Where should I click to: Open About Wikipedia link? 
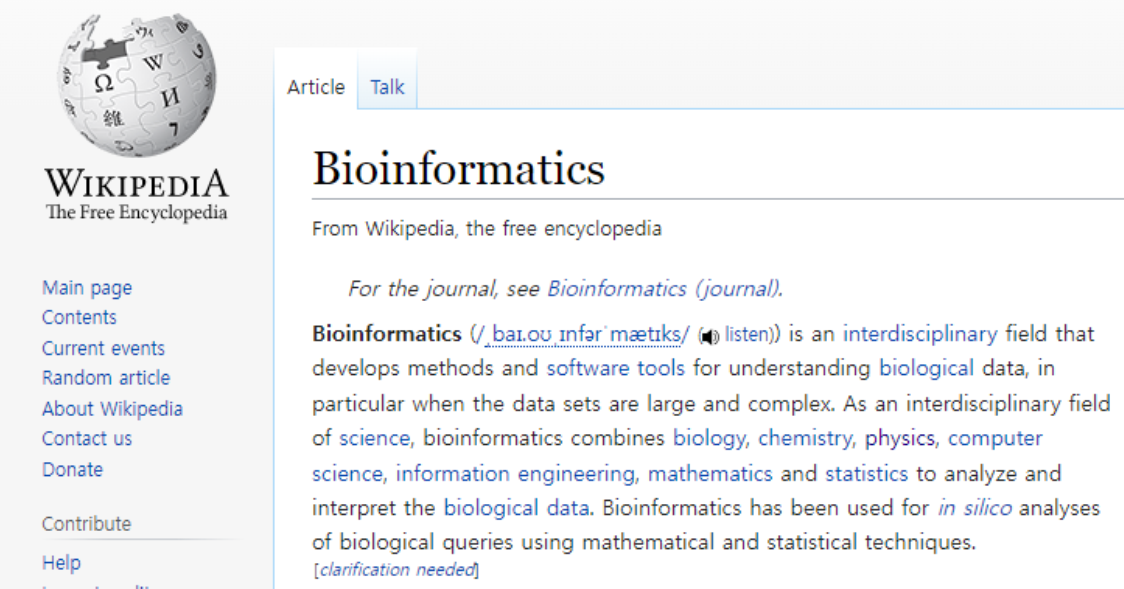coord(112,409)
